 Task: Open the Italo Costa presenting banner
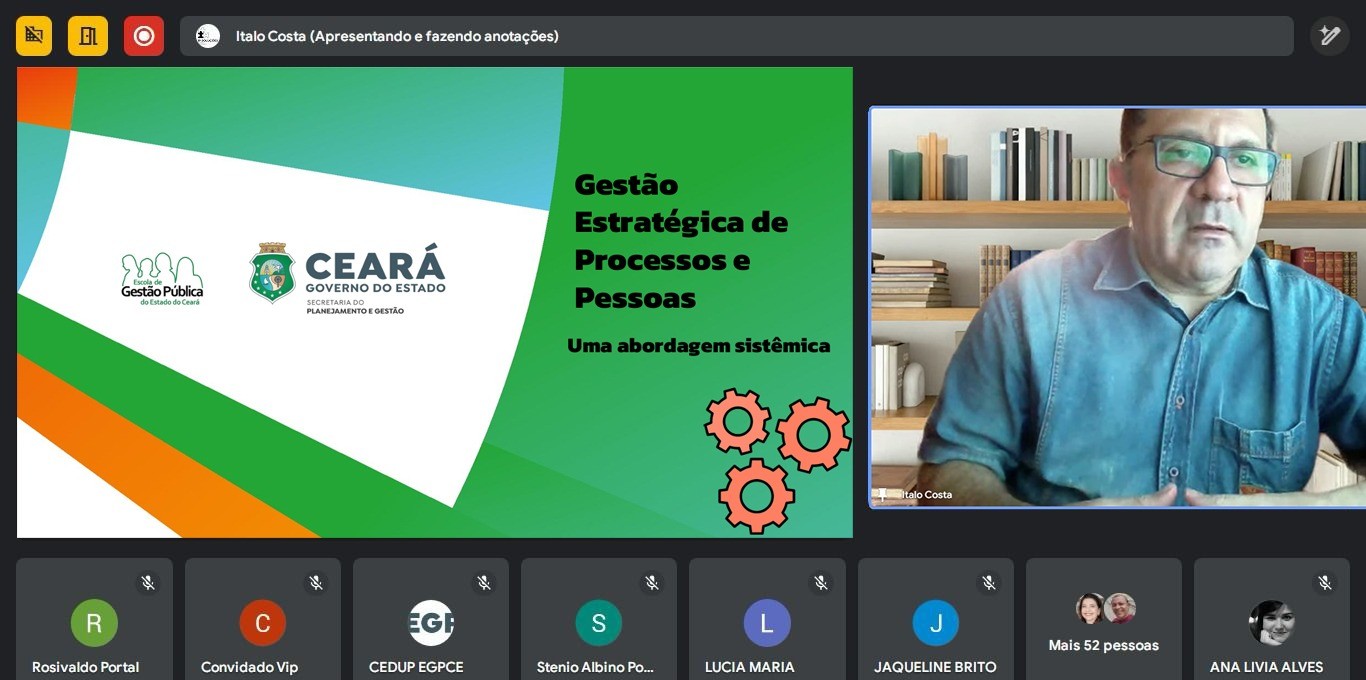coord(736,36)
